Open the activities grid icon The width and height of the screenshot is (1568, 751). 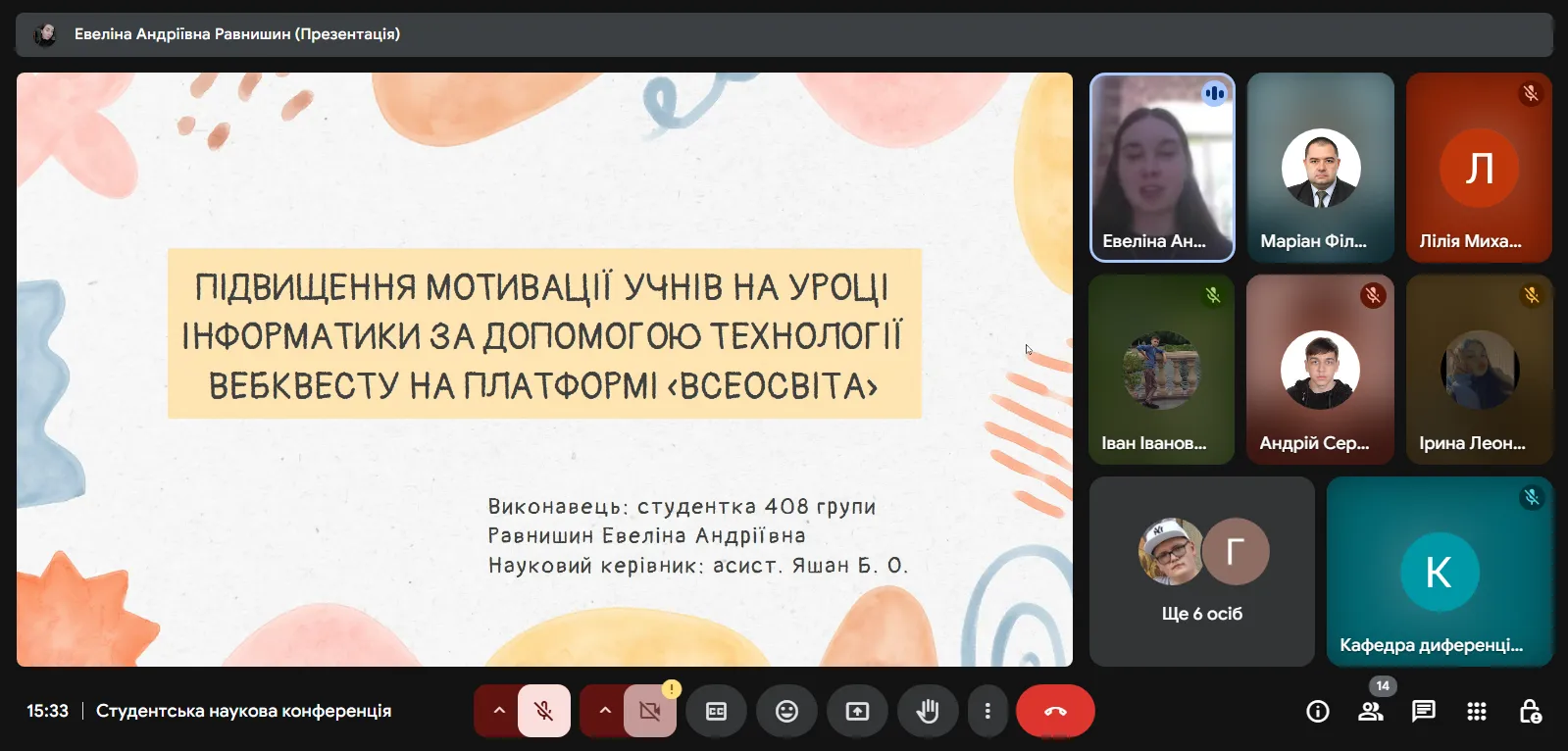tap(1477, 712)
